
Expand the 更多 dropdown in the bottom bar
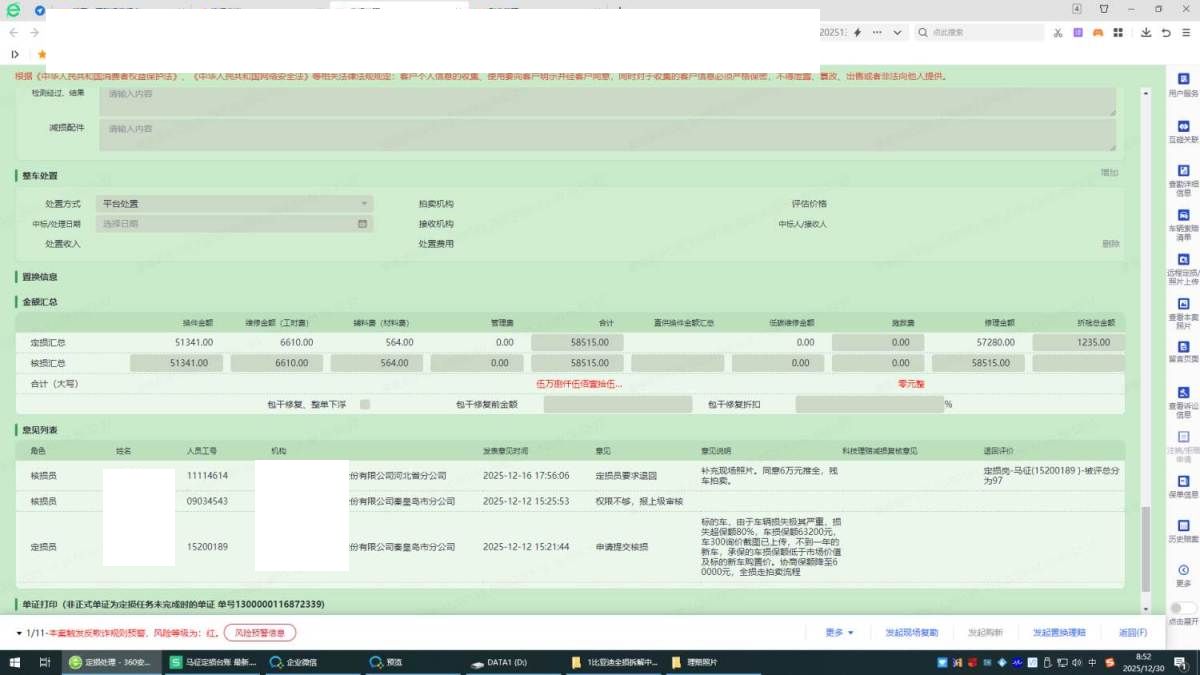(839, 633)
